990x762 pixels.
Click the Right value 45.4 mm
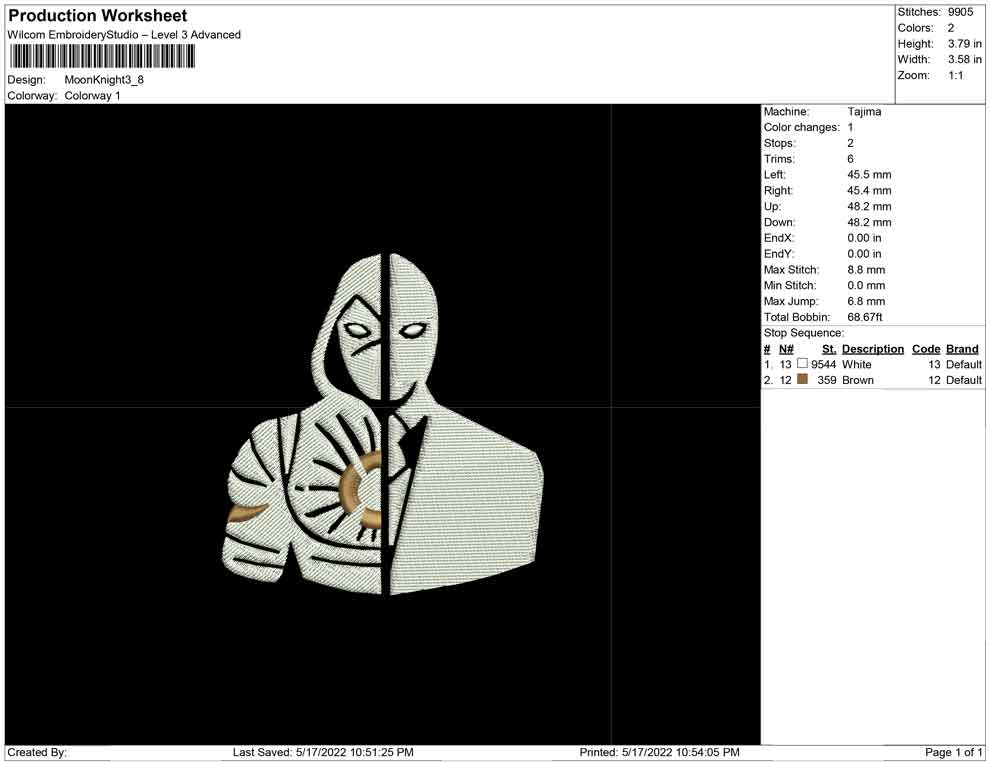(x=869, y=191)
